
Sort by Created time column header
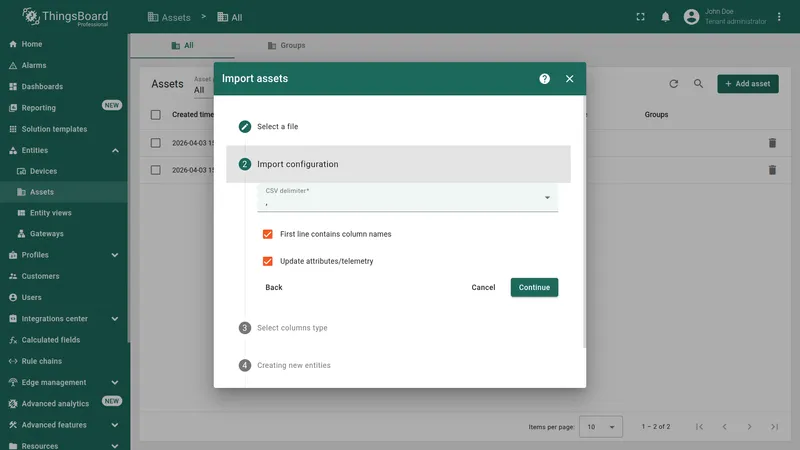tap(192, 115)
